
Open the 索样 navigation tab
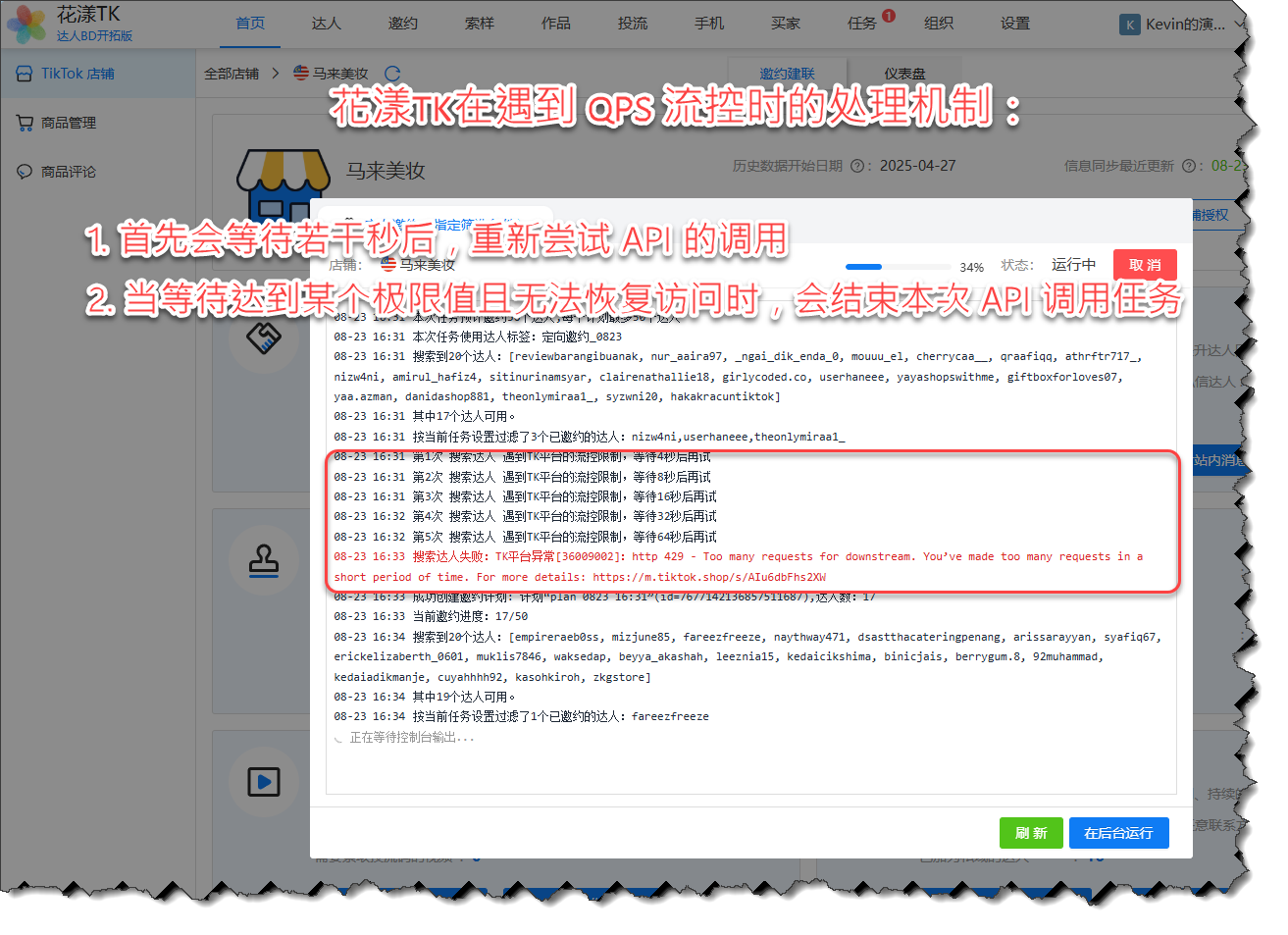tap(479, 24)
